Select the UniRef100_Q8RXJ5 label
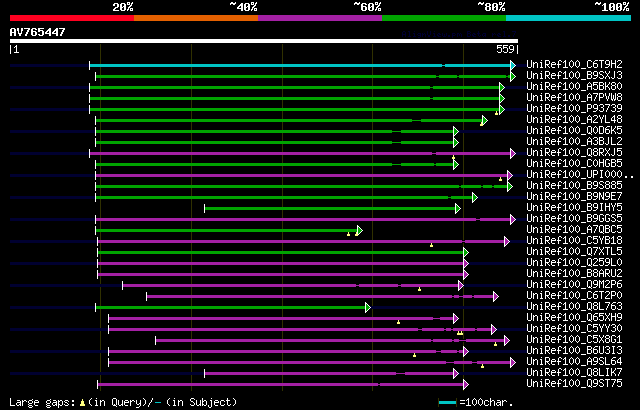 tap(574, 152)
